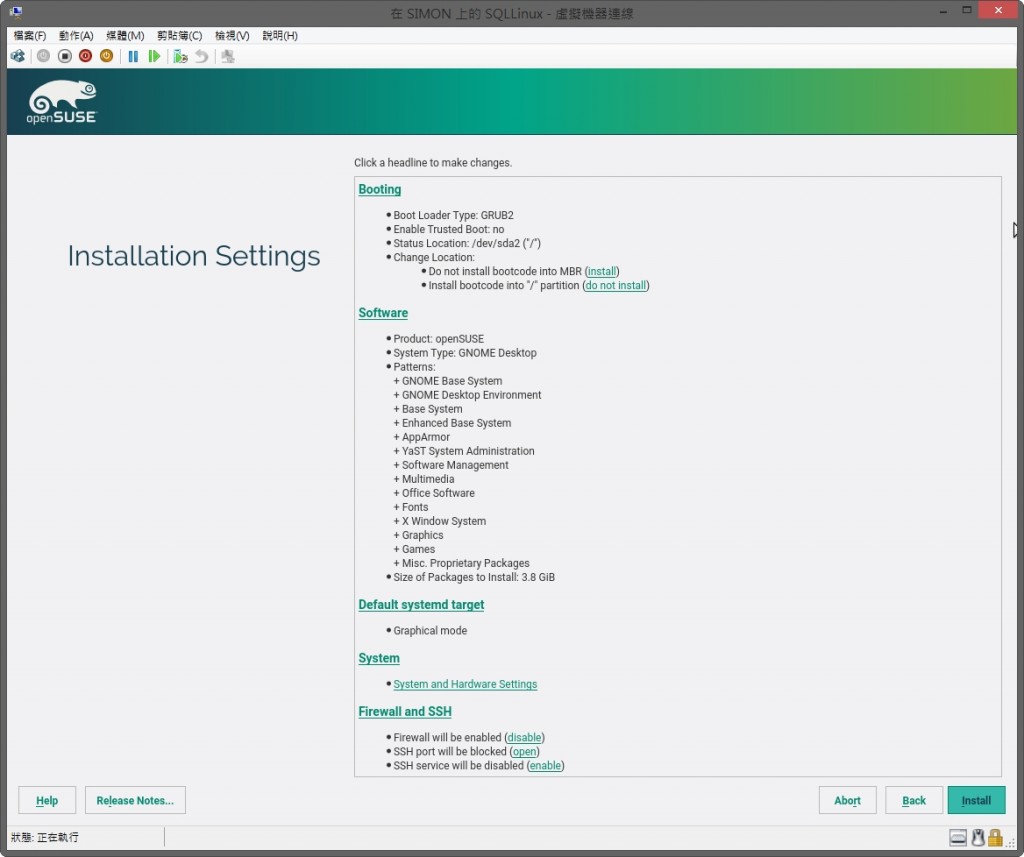Open the 說明(H) menu
The width and height of the screenshot is (1024, 857).
280,35
